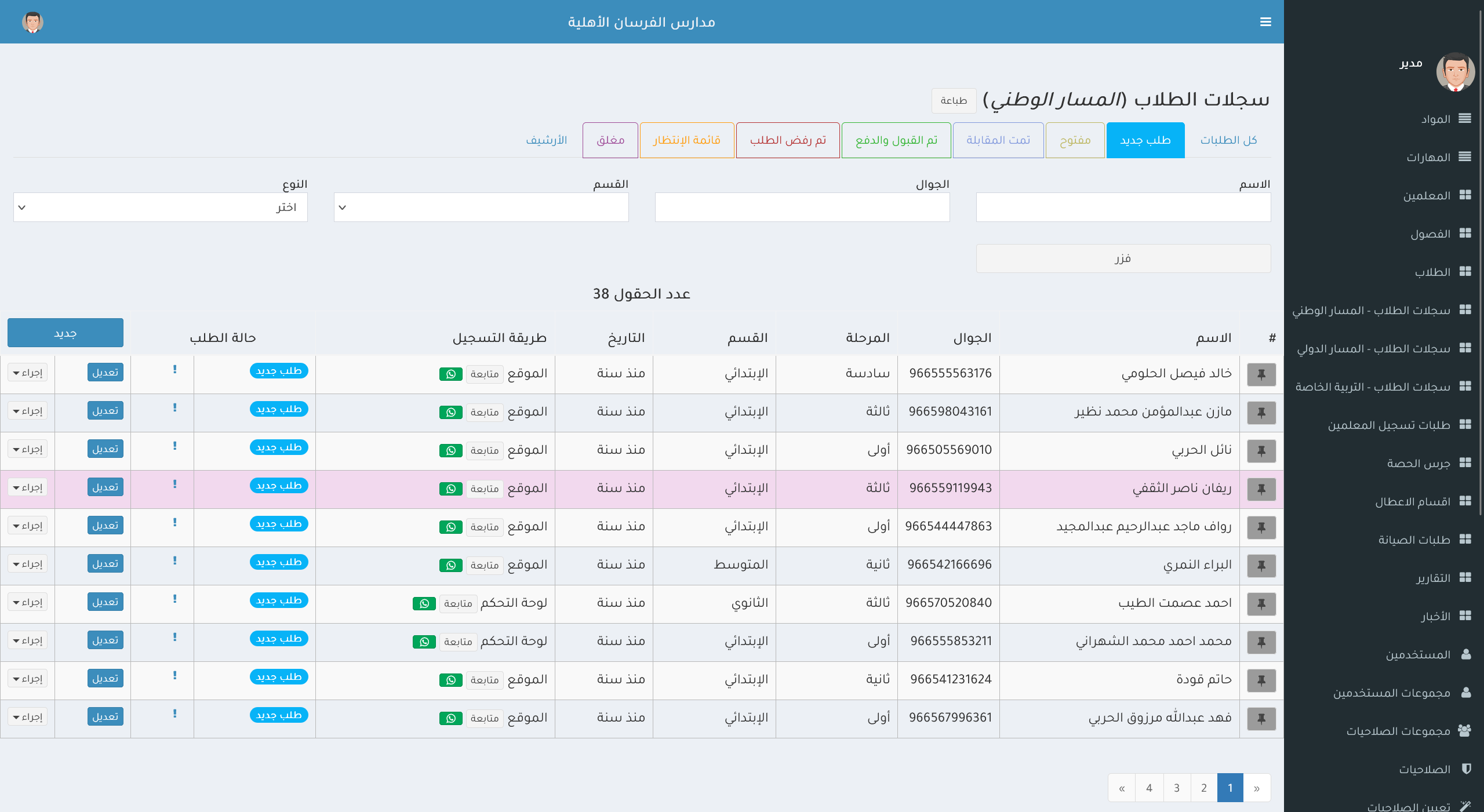Open WhatsApp for مازن عبدالمؤمن محمد نظير
Image resolution: width=1484 pixels, height=812 pixels.
pos(451,412)
